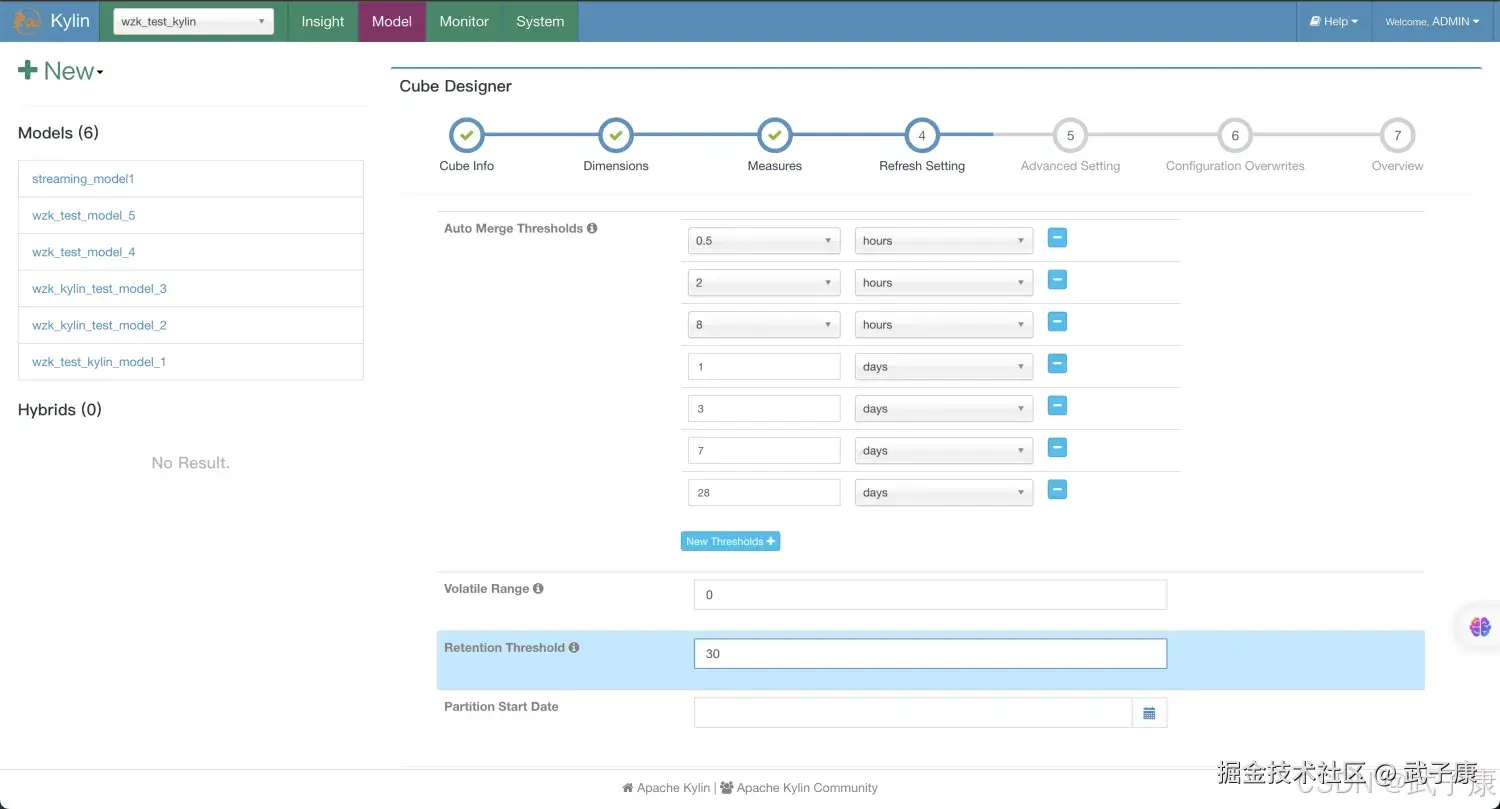The height and width of the screenshot is (809, 1500).
Task: Jump to step 7 Overview circle
Action: [1397, 136]
